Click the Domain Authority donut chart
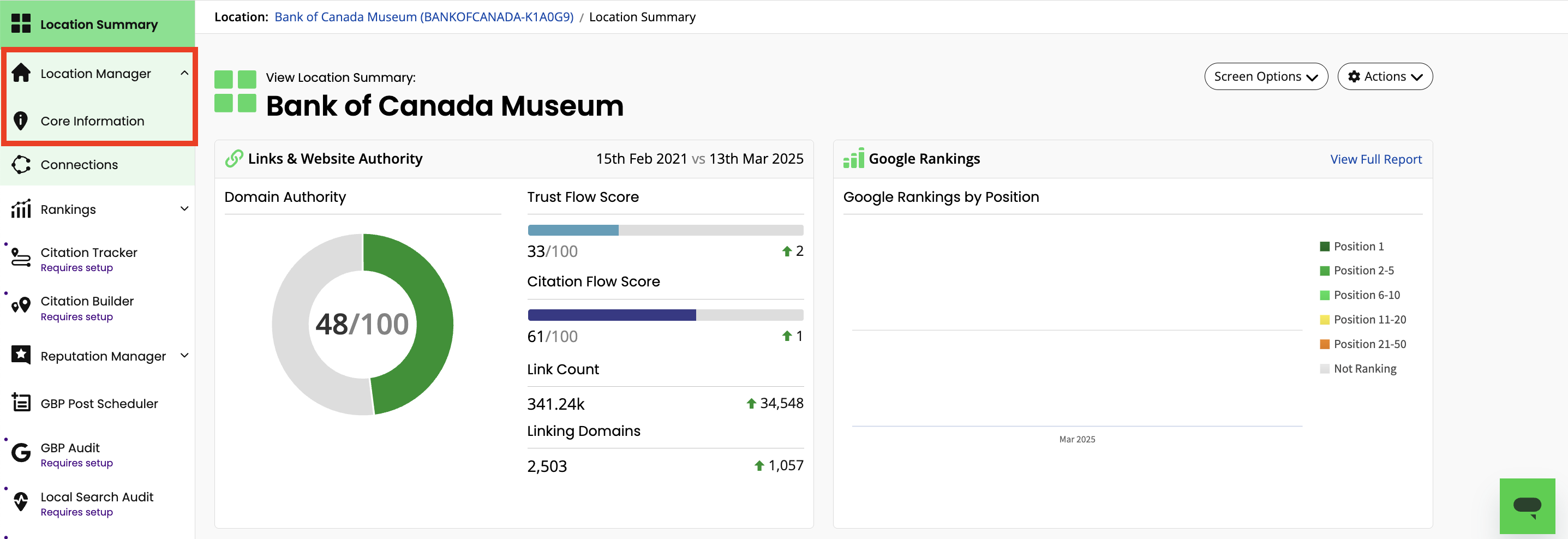The image size is (1568, 539). click(363, 324)
